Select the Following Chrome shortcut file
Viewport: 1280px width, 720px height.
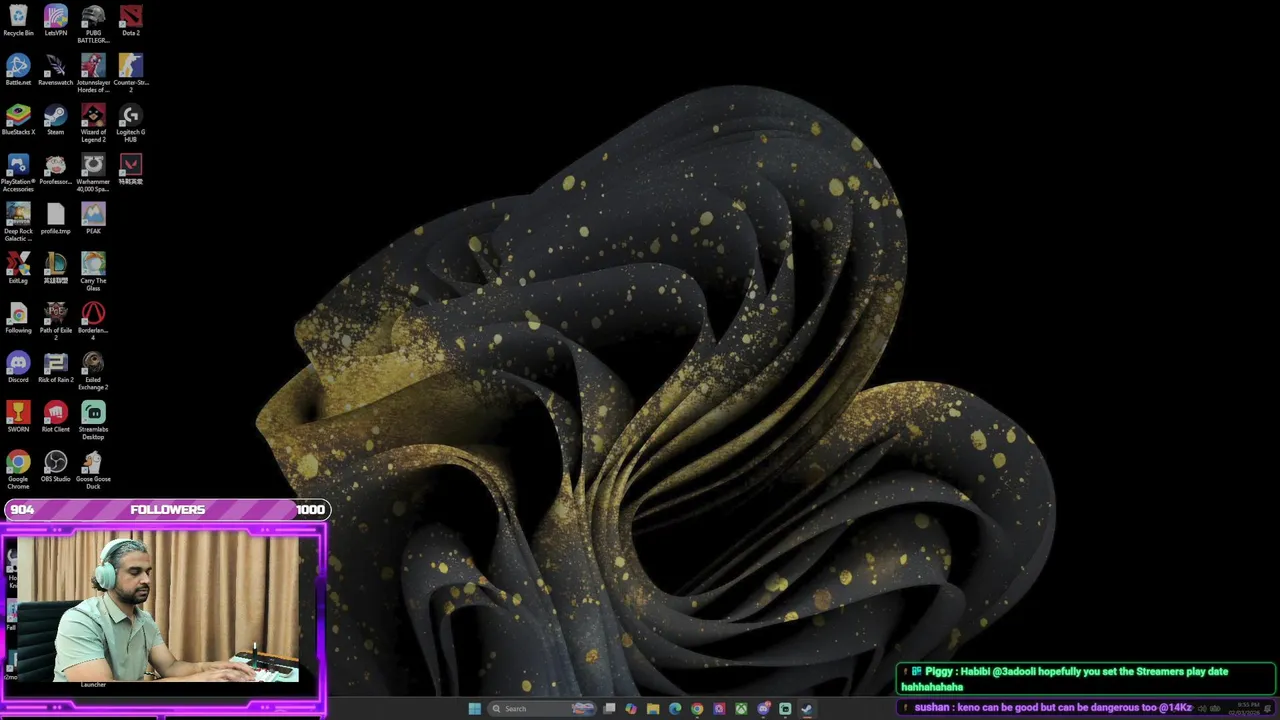tap(18, 318)
